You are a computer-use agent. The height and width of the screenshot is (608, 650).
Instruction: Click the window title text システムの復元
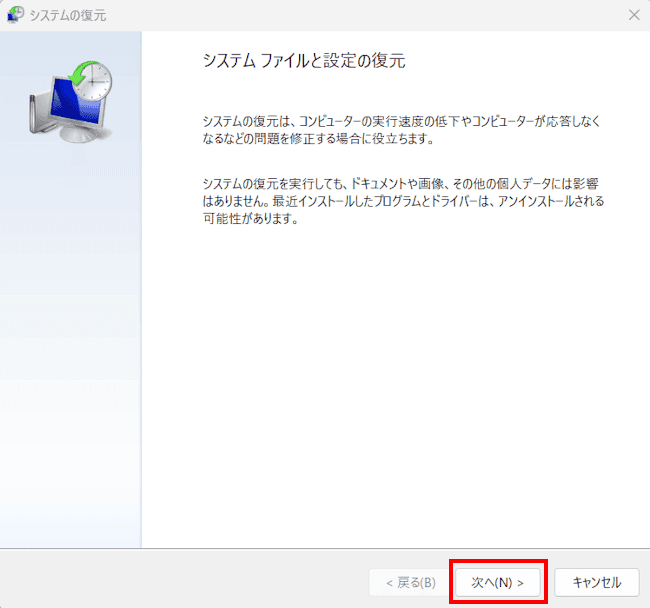[x=68, y=15]
